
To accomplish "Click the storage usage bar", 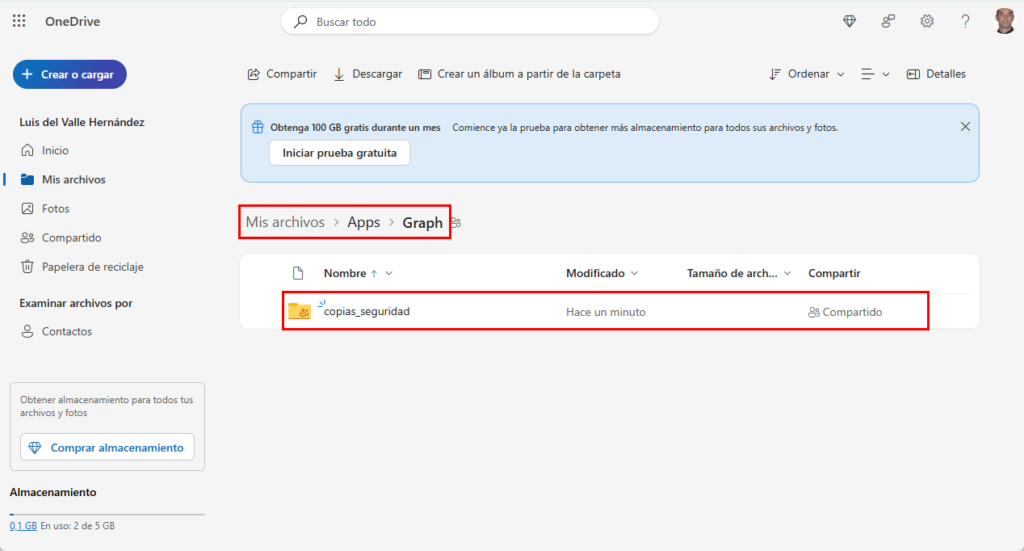I will (x=107, y=514).
